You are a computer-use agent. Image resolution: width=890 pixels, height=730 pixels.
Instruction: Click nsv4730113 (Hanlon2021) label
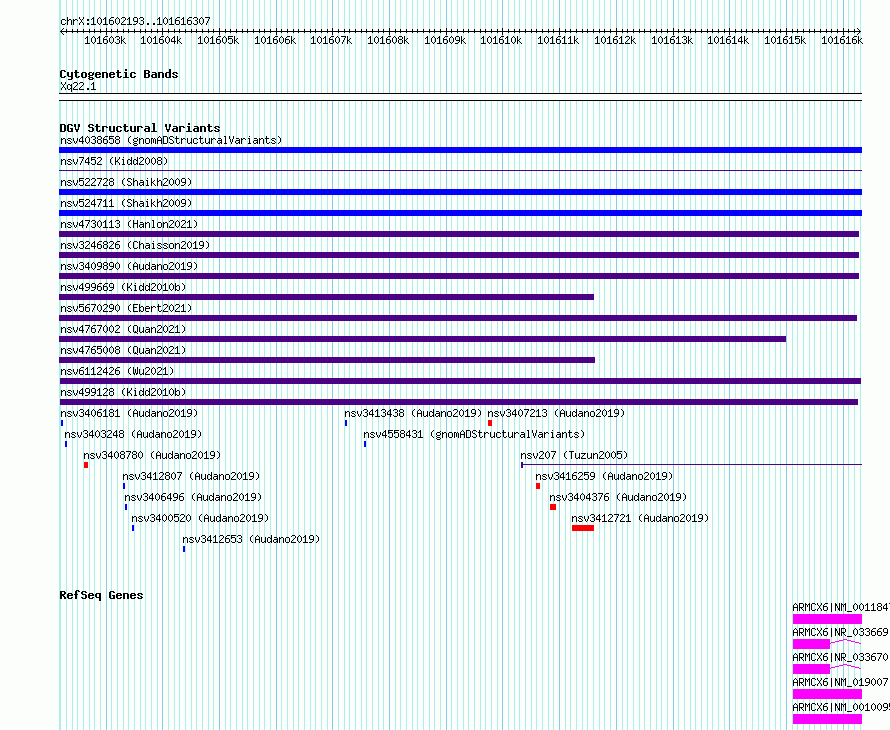129,224
